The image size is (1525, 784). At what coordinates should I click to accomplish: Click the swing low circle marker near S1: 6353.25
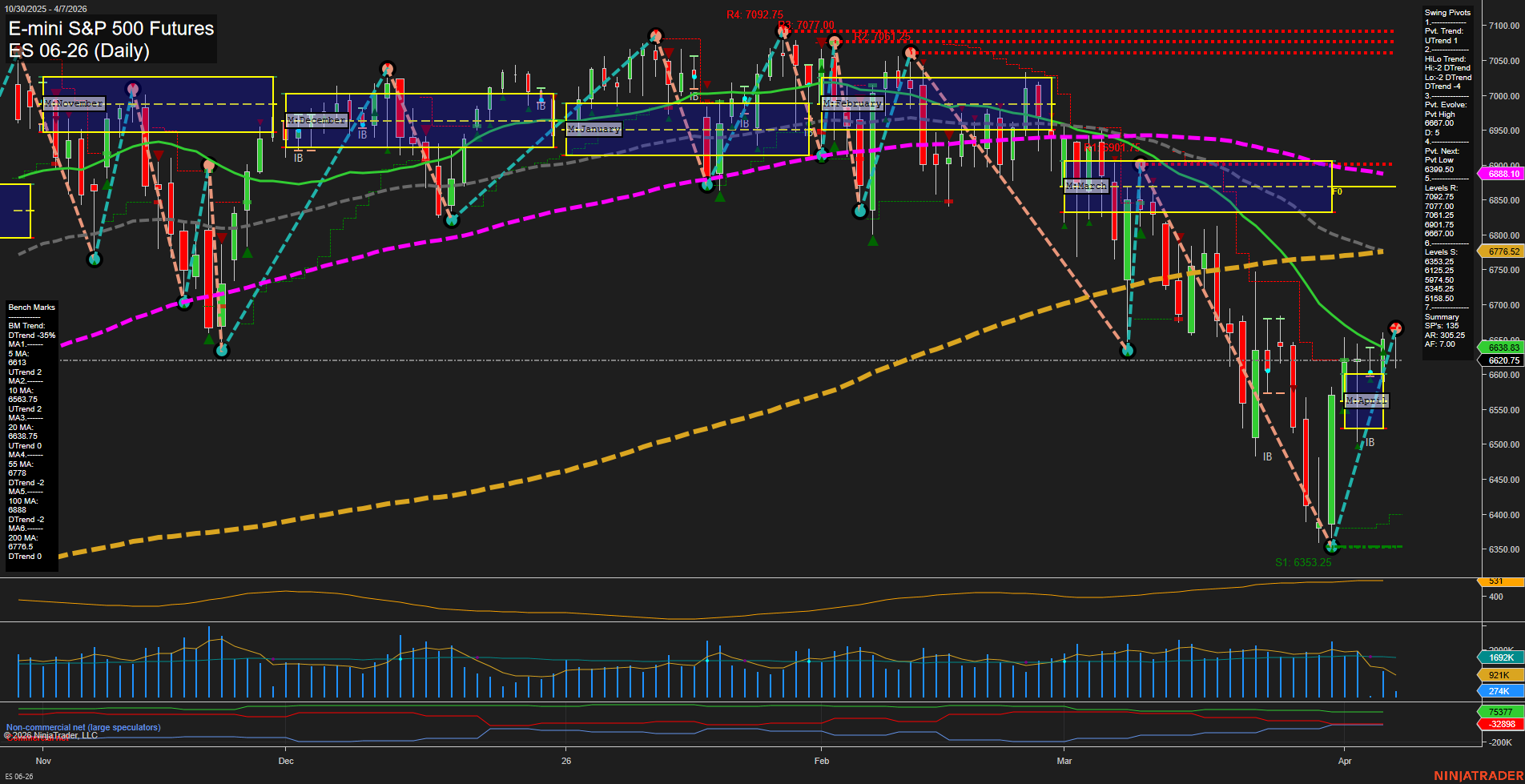click(x=1332, y=546)
